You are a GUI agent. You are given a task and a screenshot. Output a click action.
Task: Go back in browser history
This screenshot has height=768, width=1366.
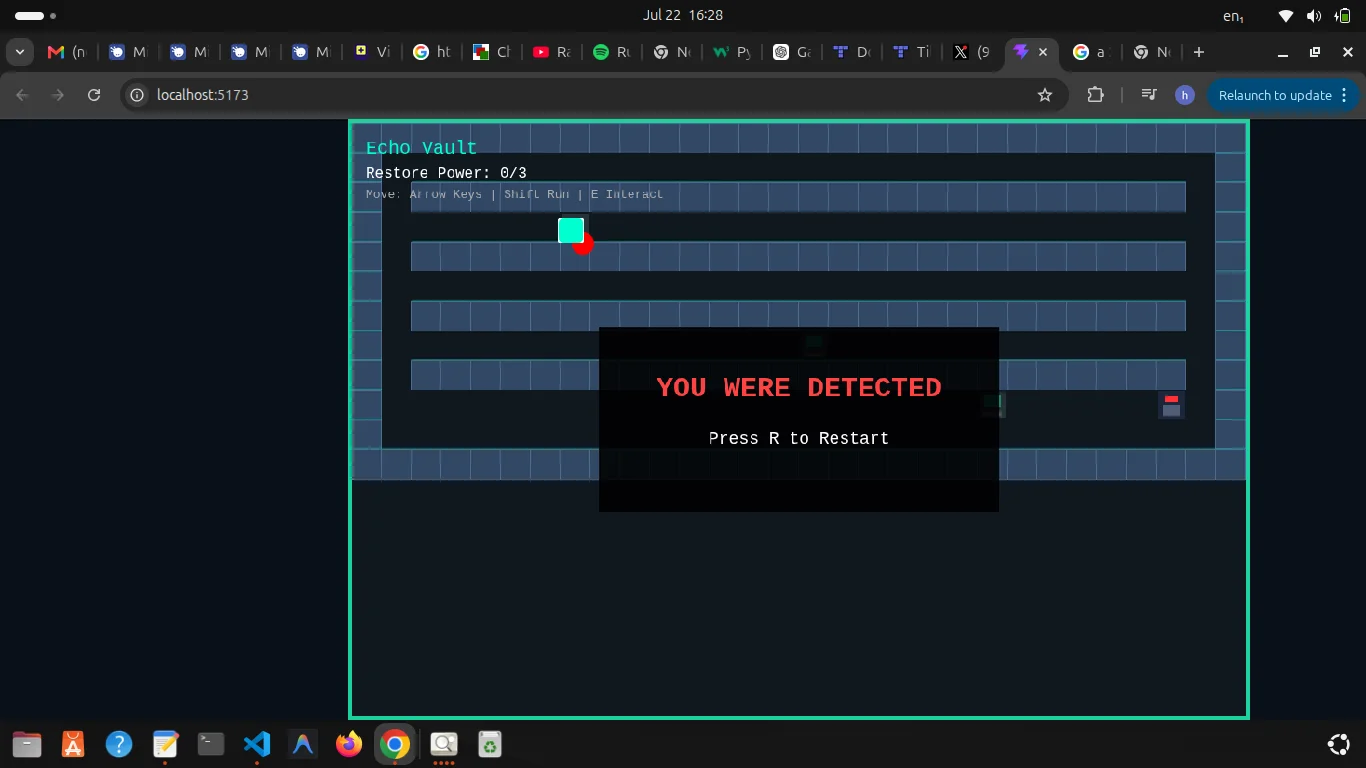point(22,95)
